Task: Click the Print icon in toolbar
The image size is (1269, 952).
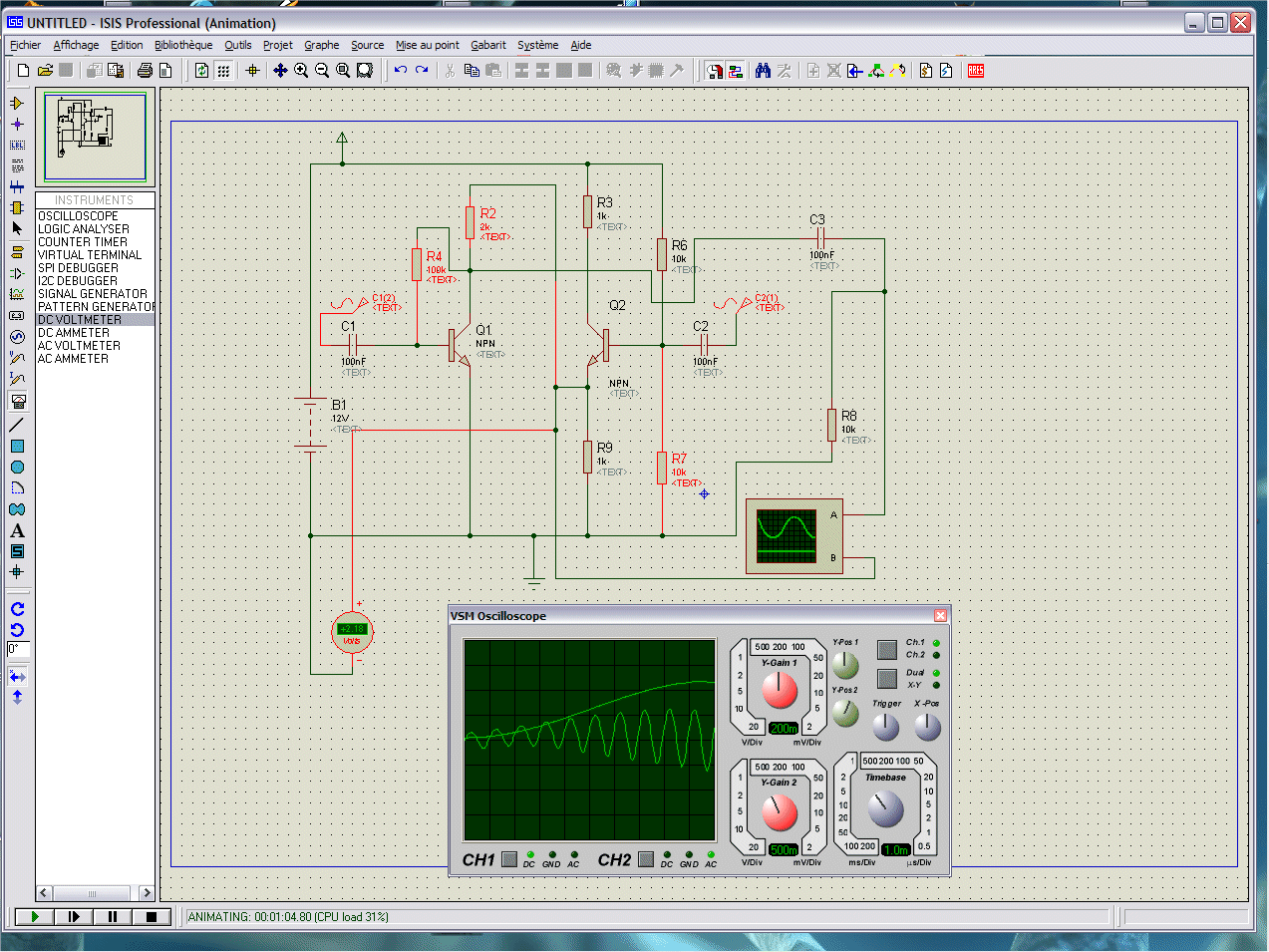Action: [x=145, y=71]
